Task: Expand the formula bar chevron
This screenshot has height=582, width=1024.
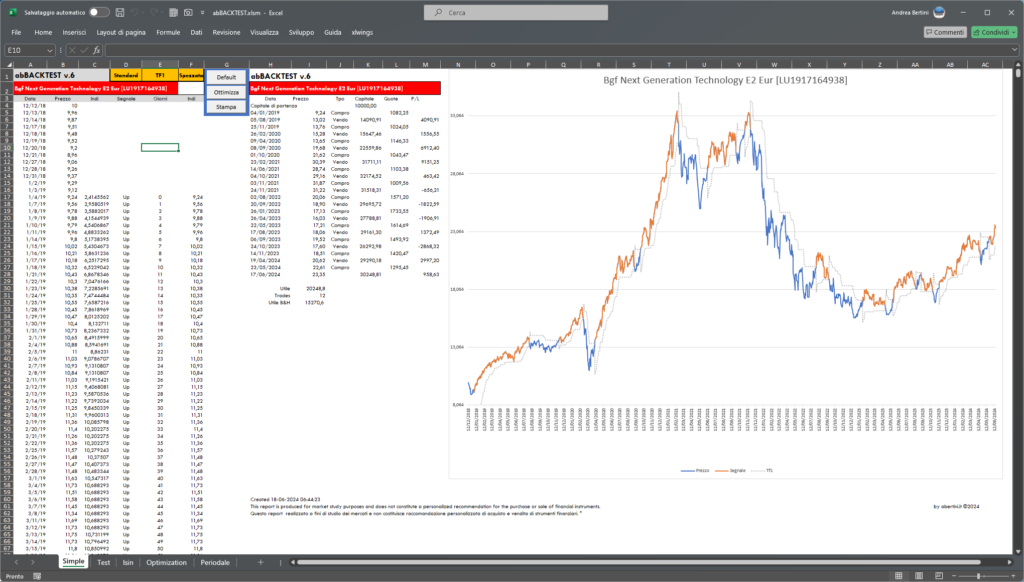Action: click(x=1014, y=50)
